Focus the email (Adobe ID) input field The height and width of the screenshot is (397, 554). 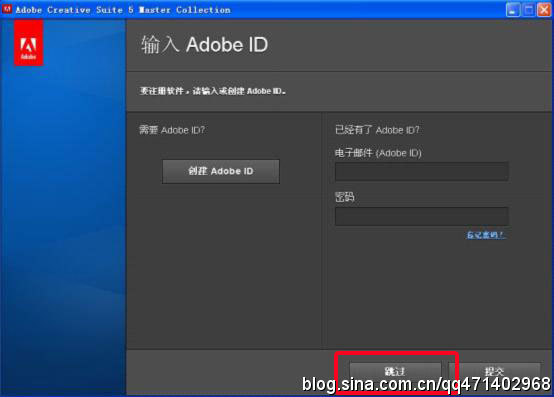(422, 172)
